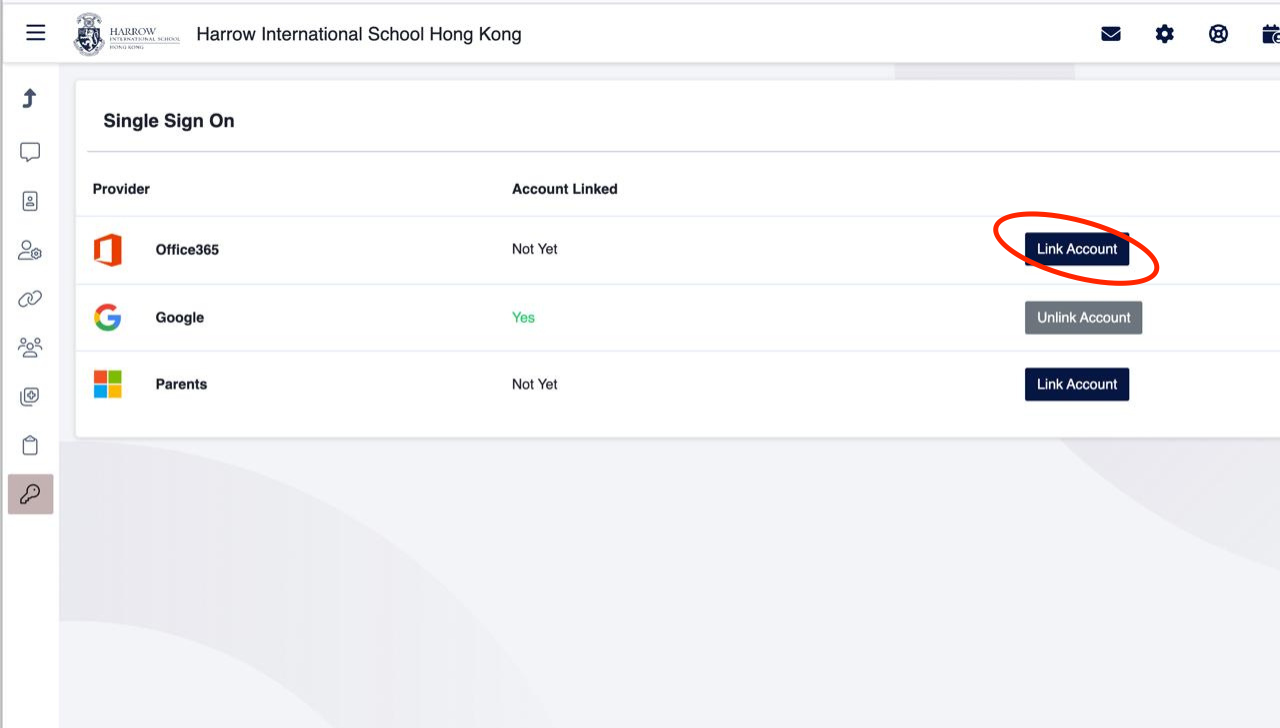Click the Harrow school crest logo
This screenshot has width=1280, height=728.
point(89,34)
